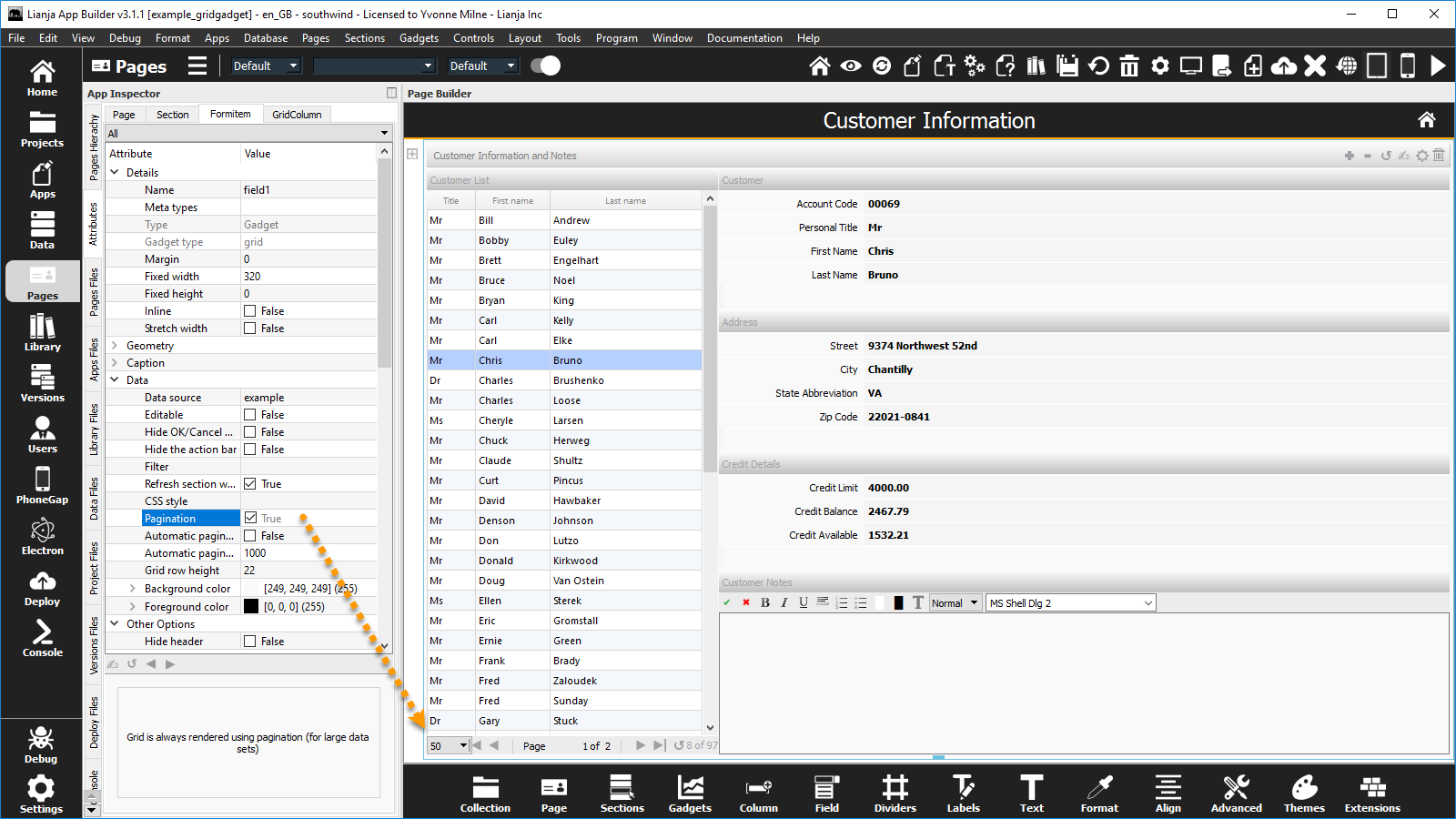Select the Charles Brushenko row in grid
The height and width of the screenshot is (819, 1456).
pyautogui.click(x=564, y=380)
